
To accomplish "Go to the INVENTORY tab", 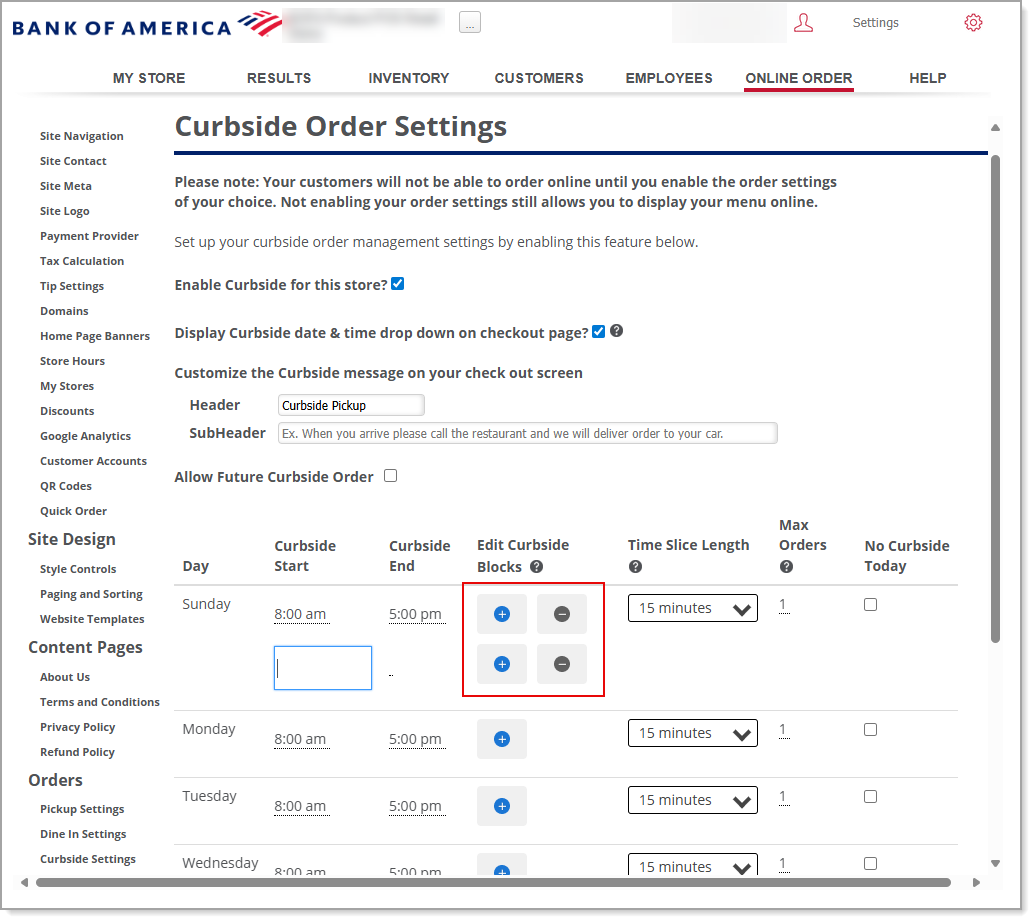I will tap(408, 78).
